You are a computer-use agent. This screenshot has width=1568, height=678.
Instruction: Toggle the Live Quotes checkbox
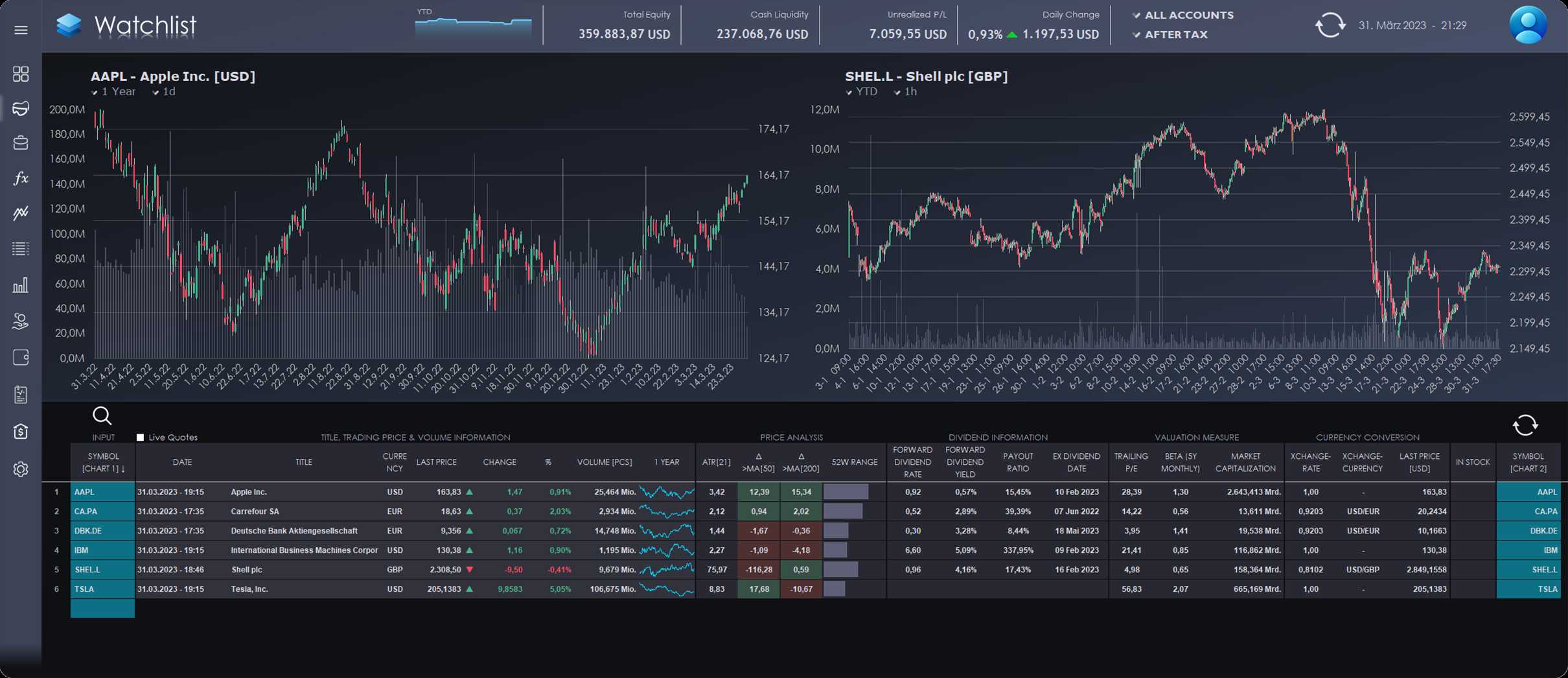pyautogui.click(x=140, y=438)
